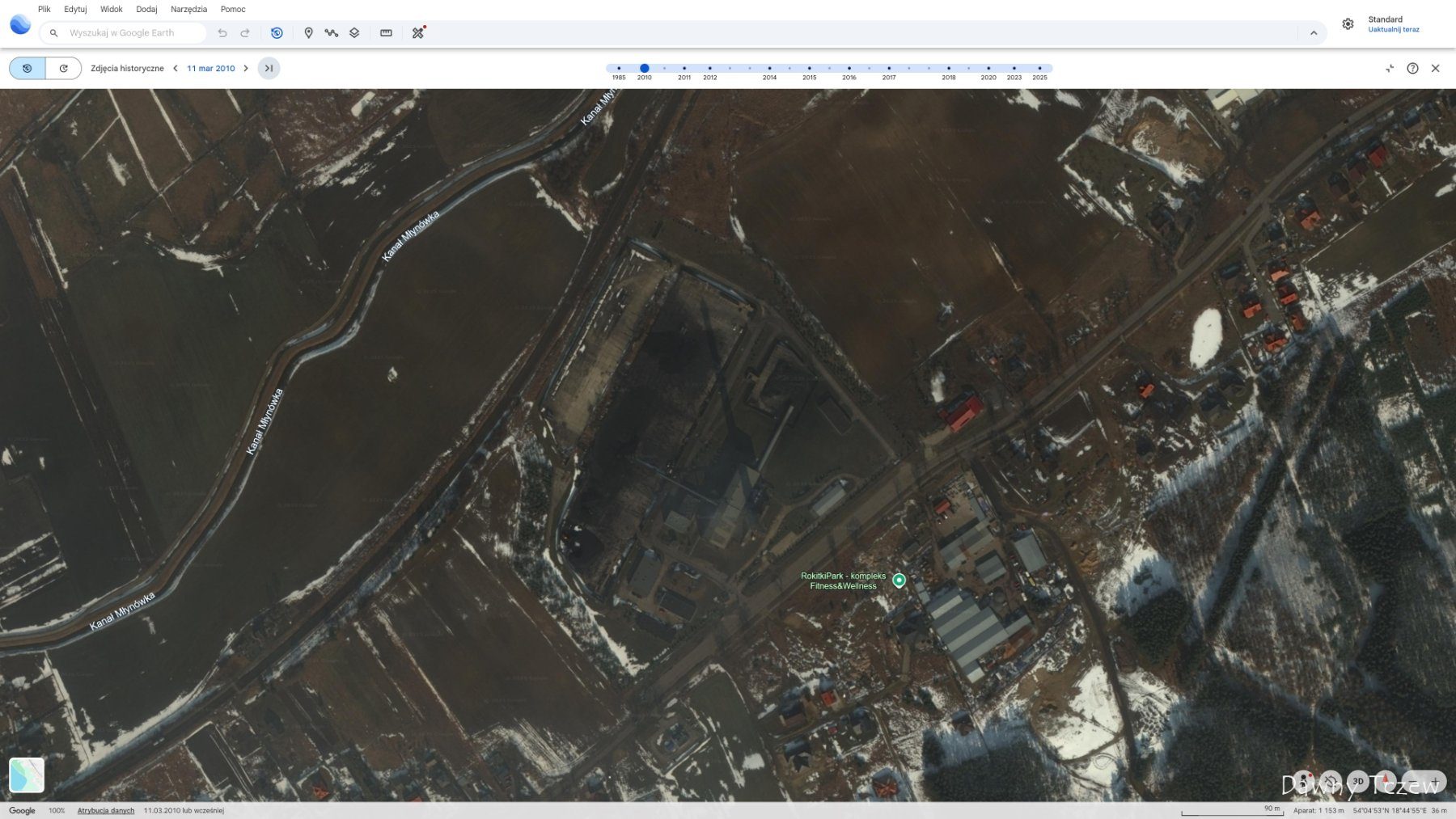This screenshot has height=819, width=1456.
Task: Go to the previous historical image date
Action: coord(176,69)
